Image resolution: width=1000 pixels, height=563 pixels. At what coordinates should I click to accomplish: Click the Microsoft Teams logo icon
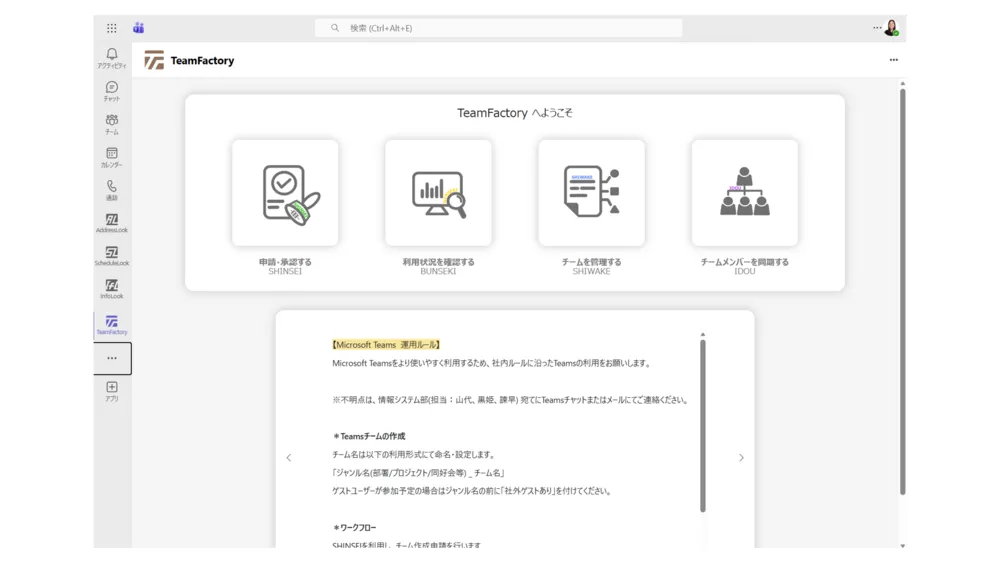(138, 28)
